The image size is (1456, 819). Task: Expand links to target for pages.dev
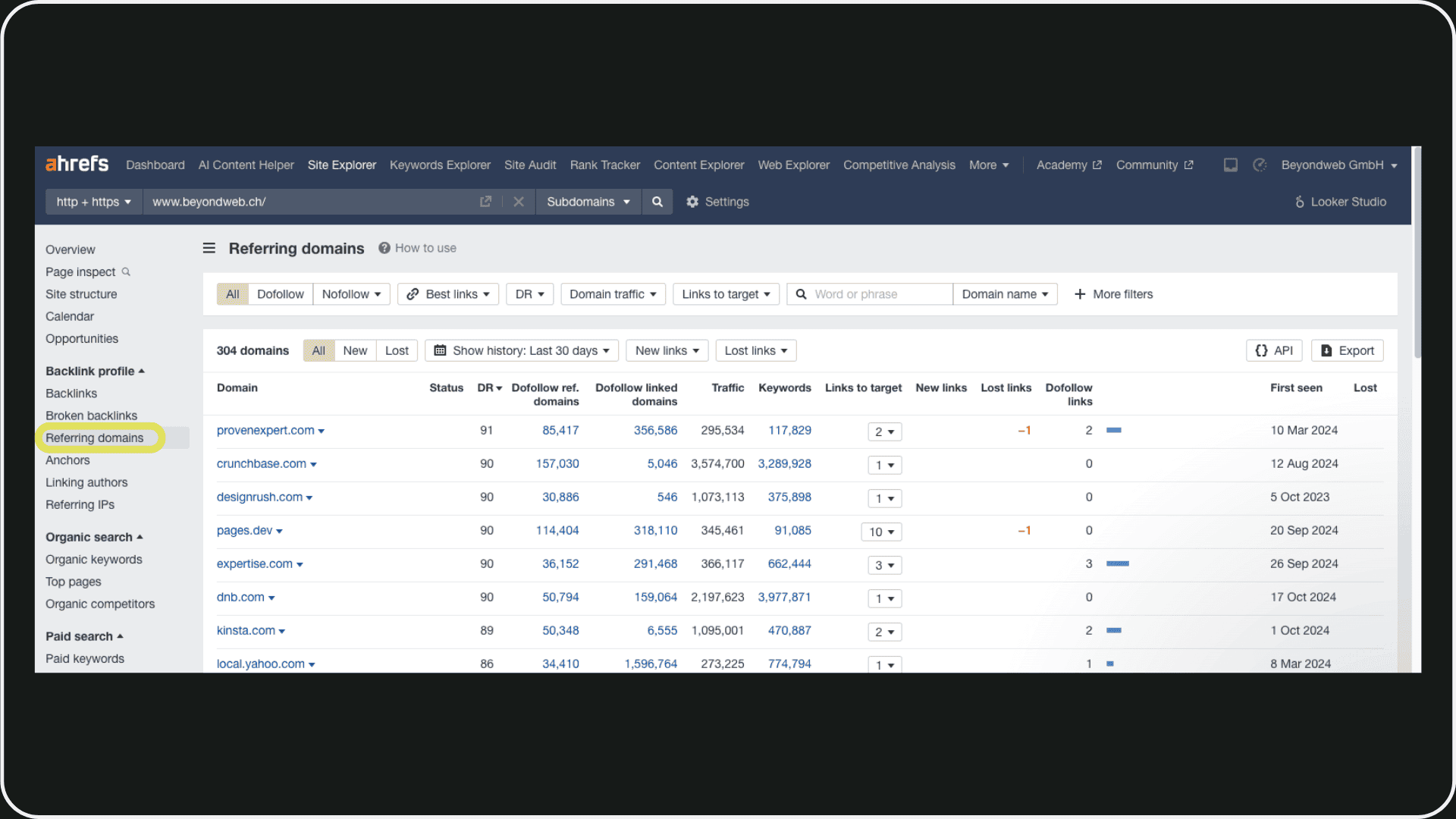tap(881, 532)
